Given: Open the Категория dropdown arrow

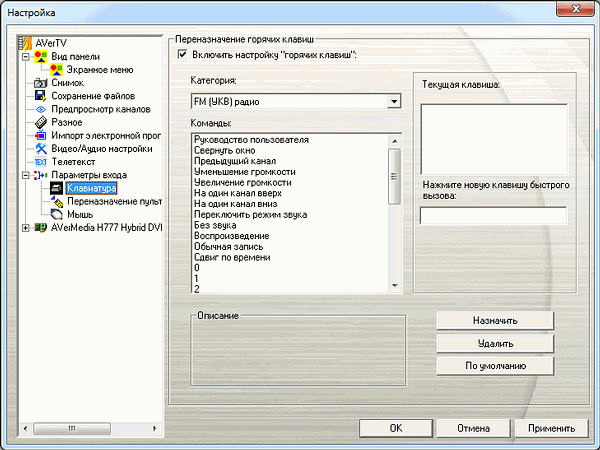Looking at the screenshot, I should 394,102.
